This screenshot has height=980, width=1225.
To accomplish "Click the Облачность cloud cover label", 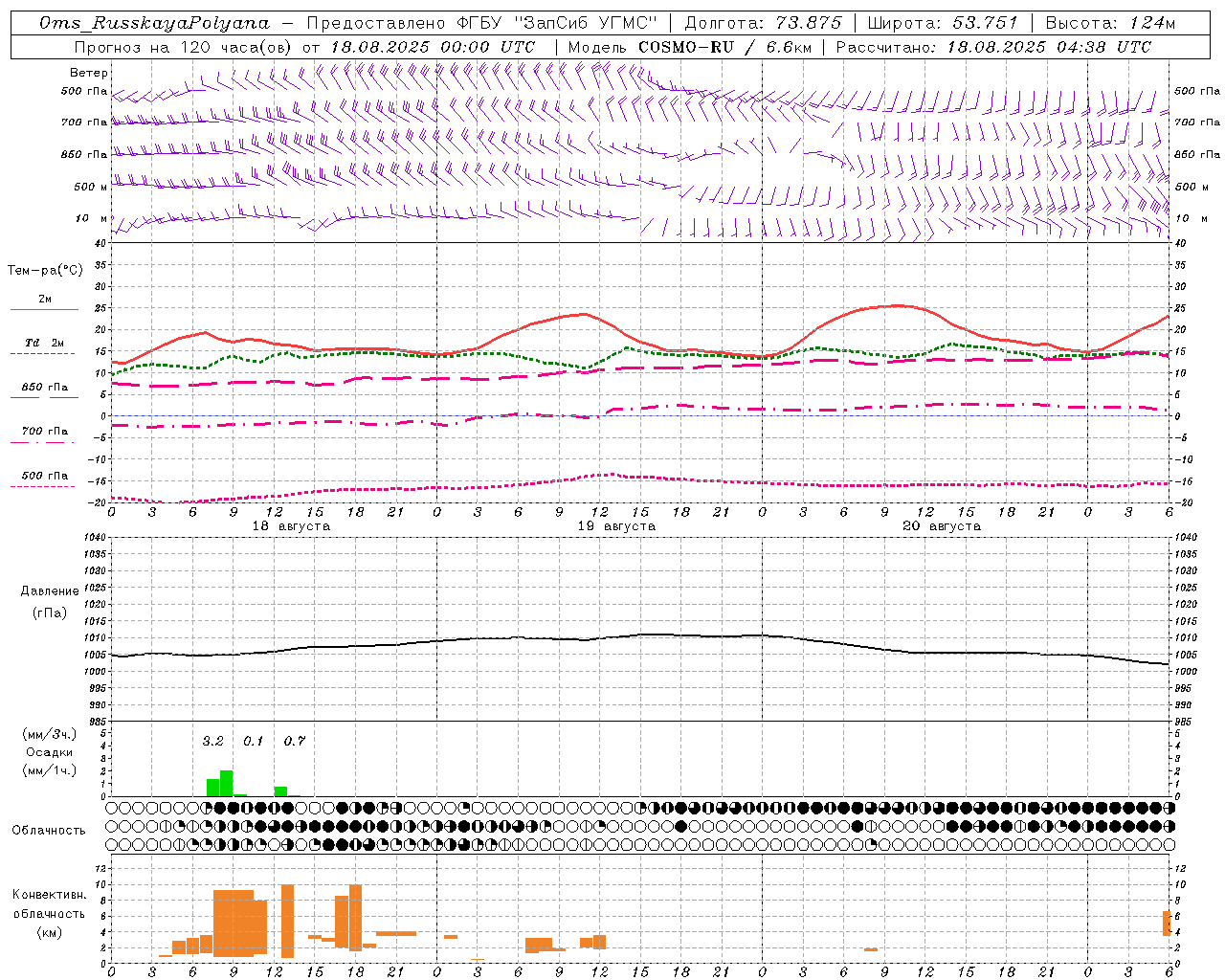I will coord(49,831).
